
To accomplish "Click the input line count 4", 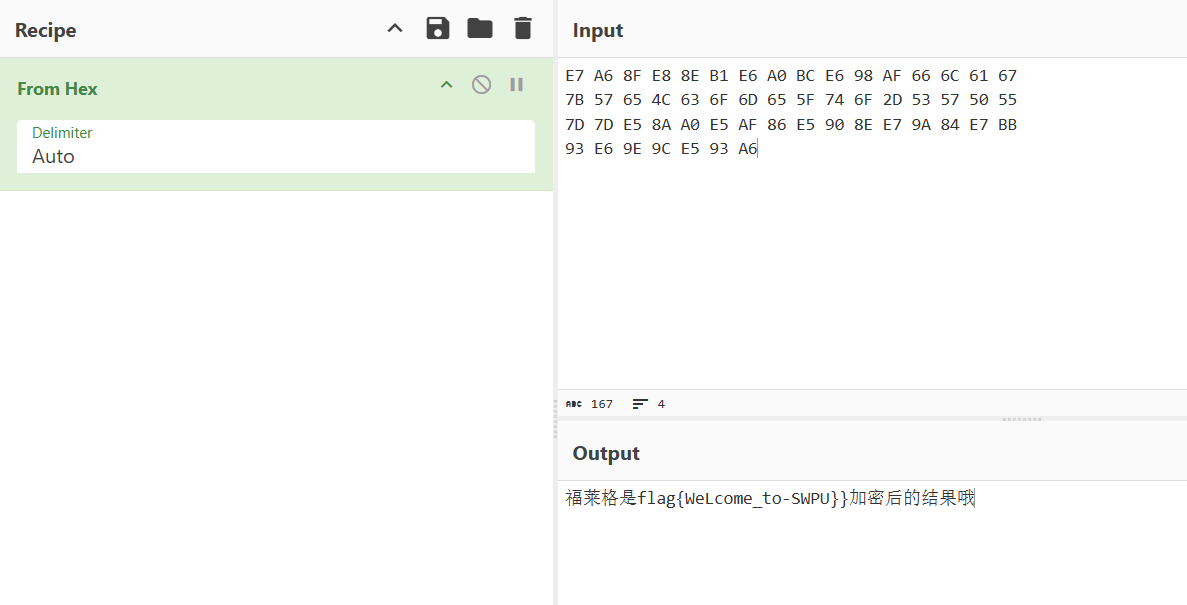I will click(x=661, y=404).
